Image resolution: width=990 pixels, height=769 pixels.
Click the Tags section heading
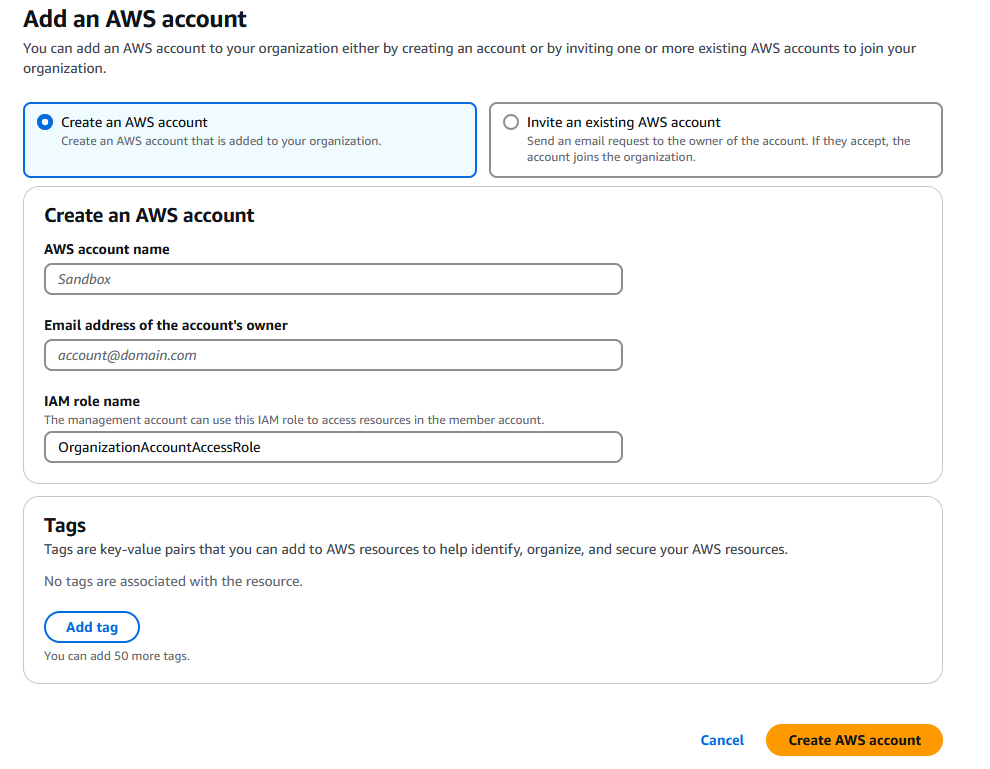(65, 525)
